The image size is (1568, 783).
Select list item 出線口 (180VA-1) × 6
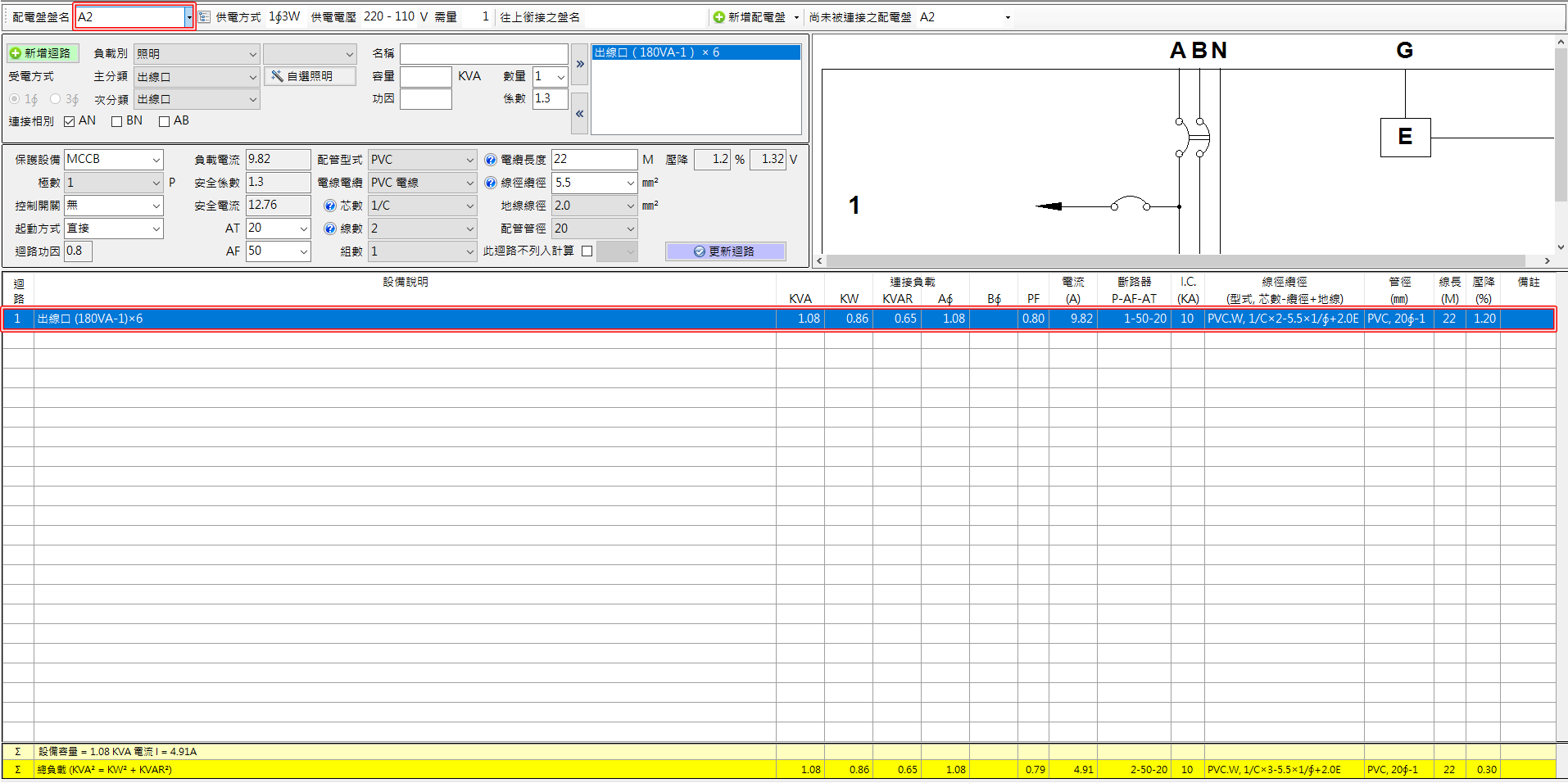point(696,52)
